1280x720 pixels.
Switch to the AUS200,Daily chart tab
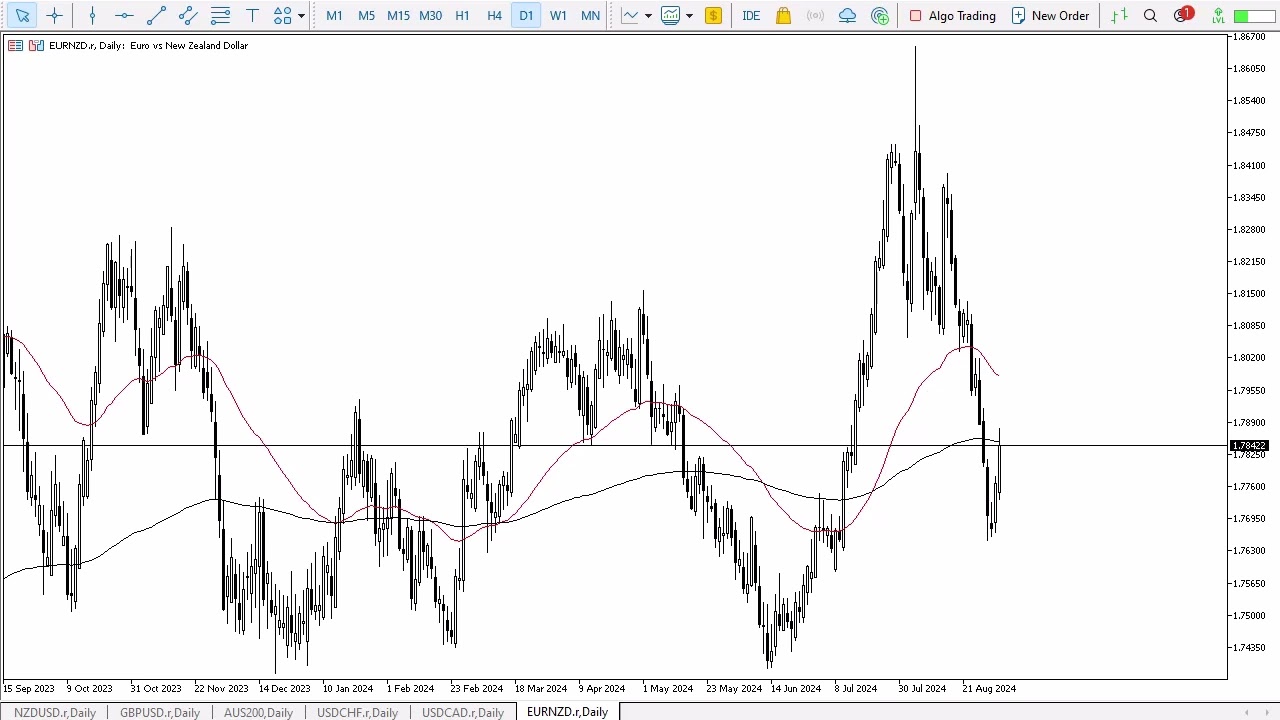(258, 712)
